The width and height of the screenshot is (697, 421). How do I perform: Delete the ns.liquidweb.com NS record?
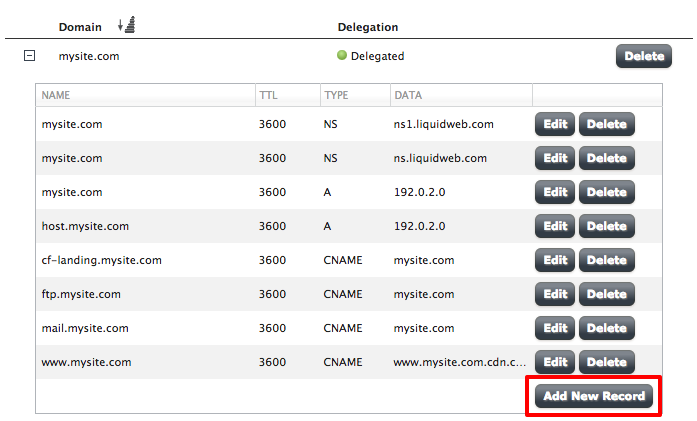(x=606, y=159)
